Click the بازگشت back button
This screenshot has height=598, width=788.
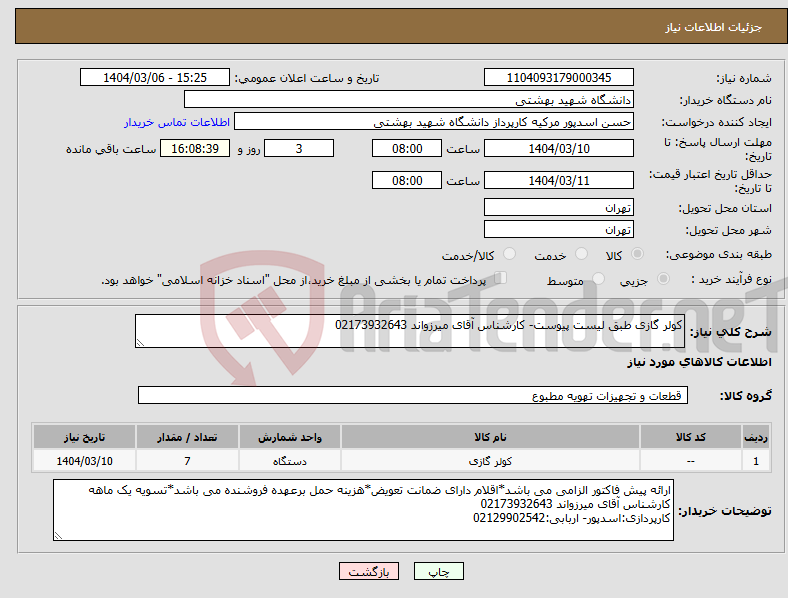(369, 571)
